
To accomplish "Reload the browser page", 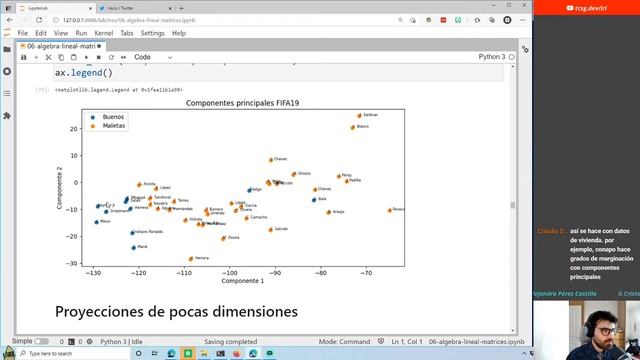I will coord(39,20).
